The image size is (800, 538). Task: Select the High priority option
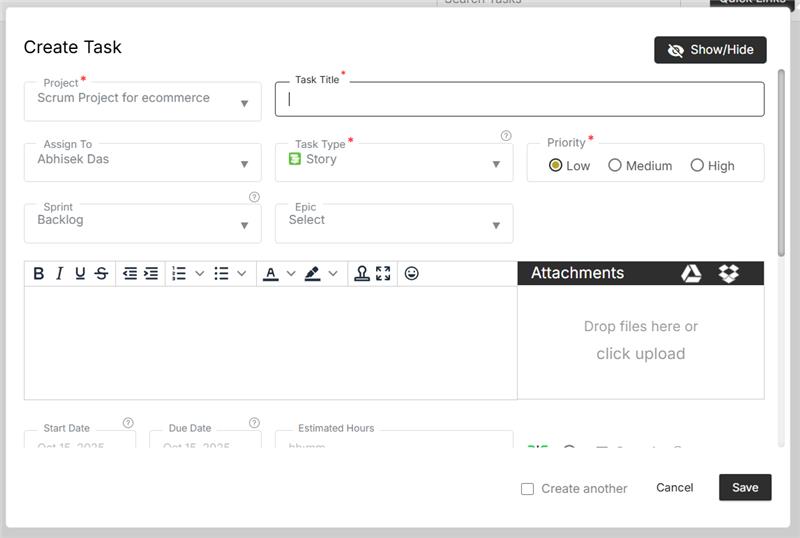pyautogui.click(x=697, y=165)
